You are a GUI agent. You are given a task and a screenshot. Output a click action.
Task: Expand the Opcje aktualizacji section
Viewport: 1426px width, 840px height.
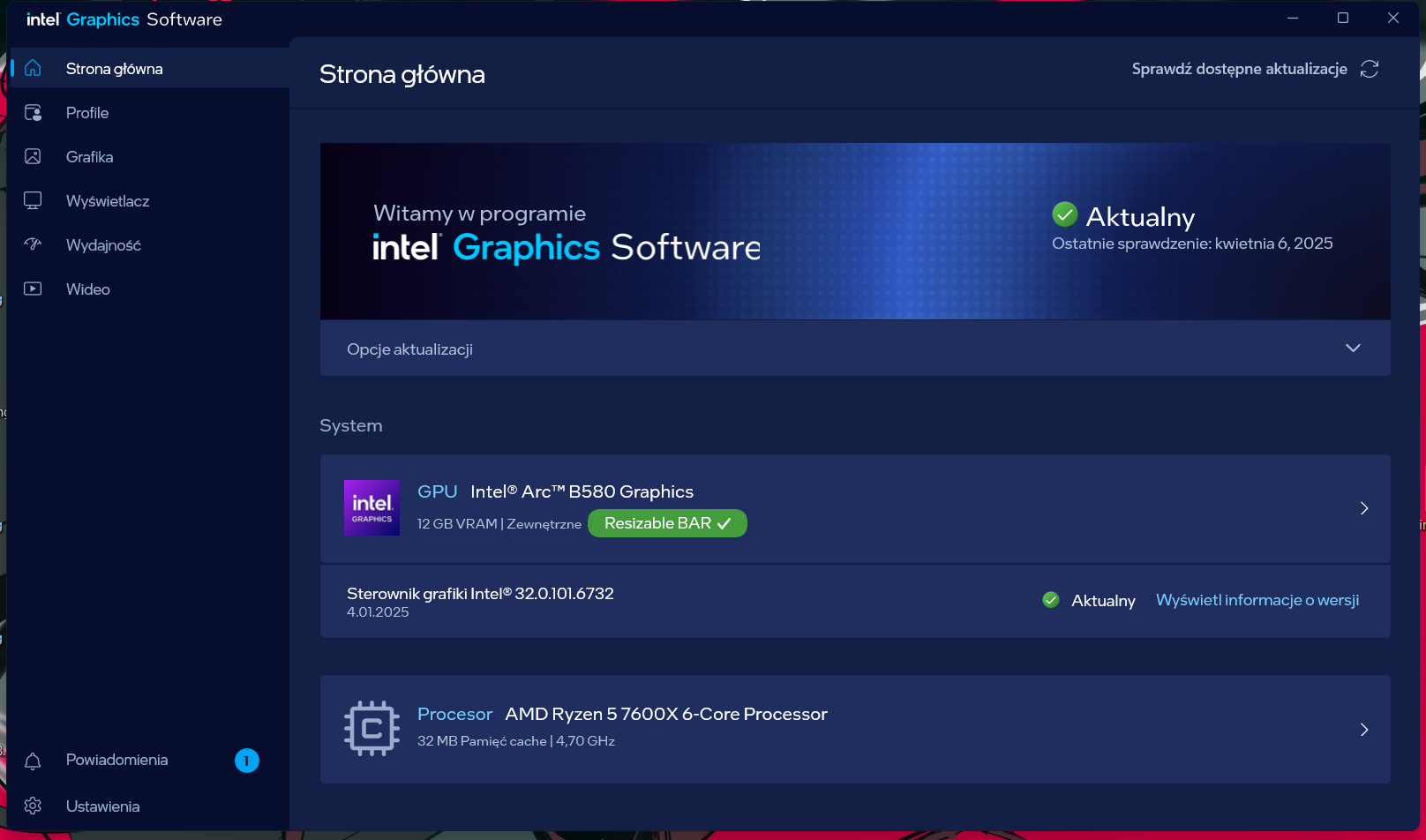(x=1353, y=349)
